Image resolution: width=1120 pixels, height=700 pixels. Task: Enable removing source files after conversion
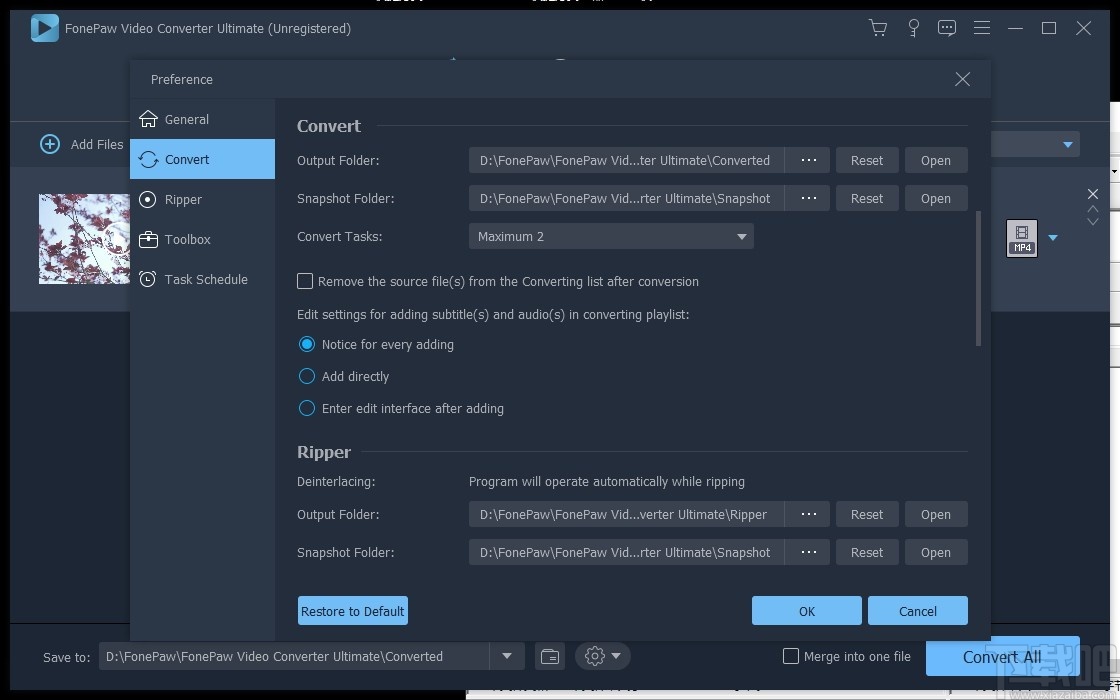(x=305, y=281)
